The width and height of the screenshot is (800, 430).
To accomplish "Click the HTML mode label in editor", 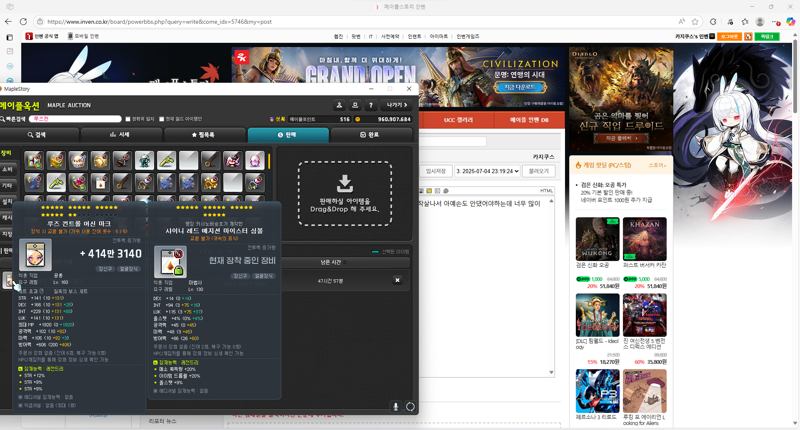I will tap(546, 191).
